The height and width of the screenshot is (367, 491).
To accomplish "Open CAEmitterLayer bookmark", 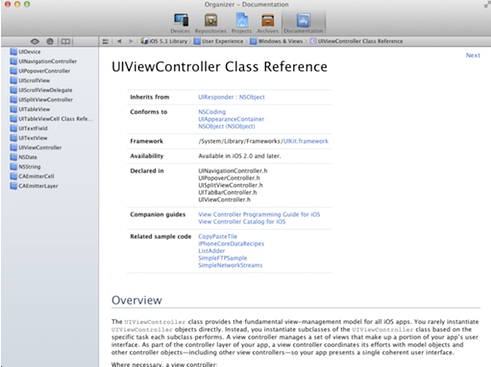I will [34, 186].
